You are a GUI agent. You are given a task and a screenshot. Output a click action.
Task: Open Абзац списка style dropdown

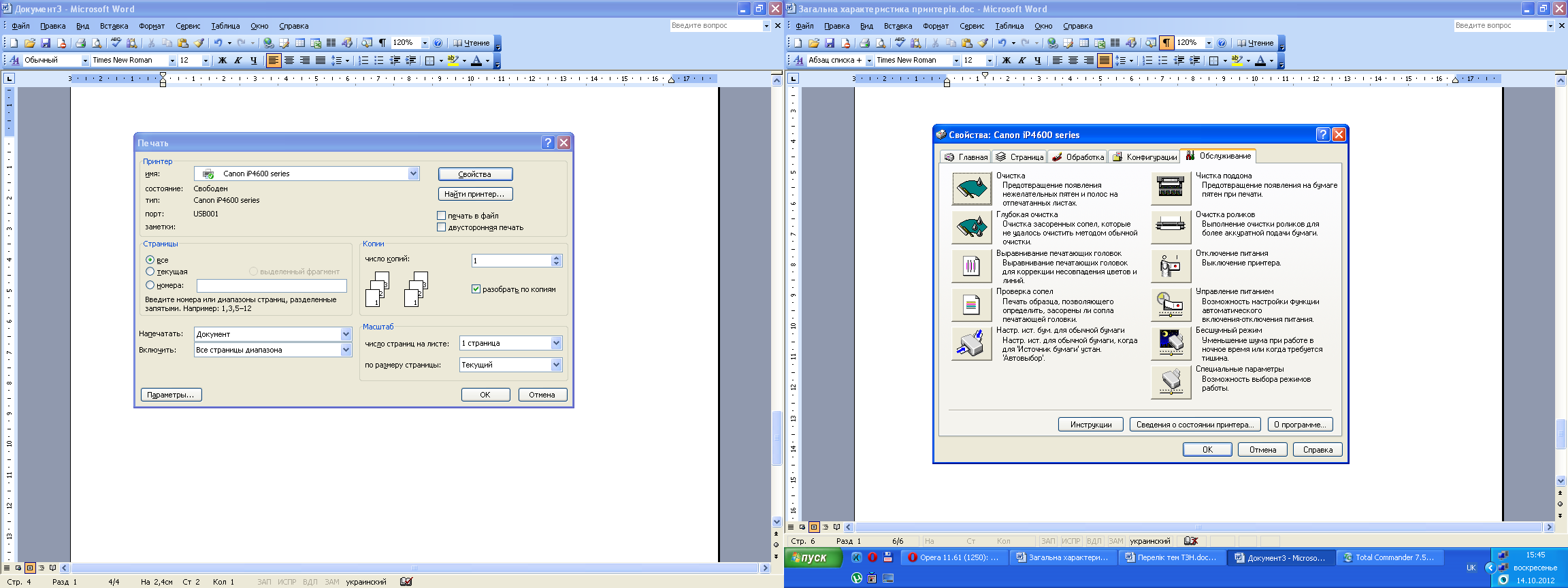pyautogui.click(x=869, y=61)
